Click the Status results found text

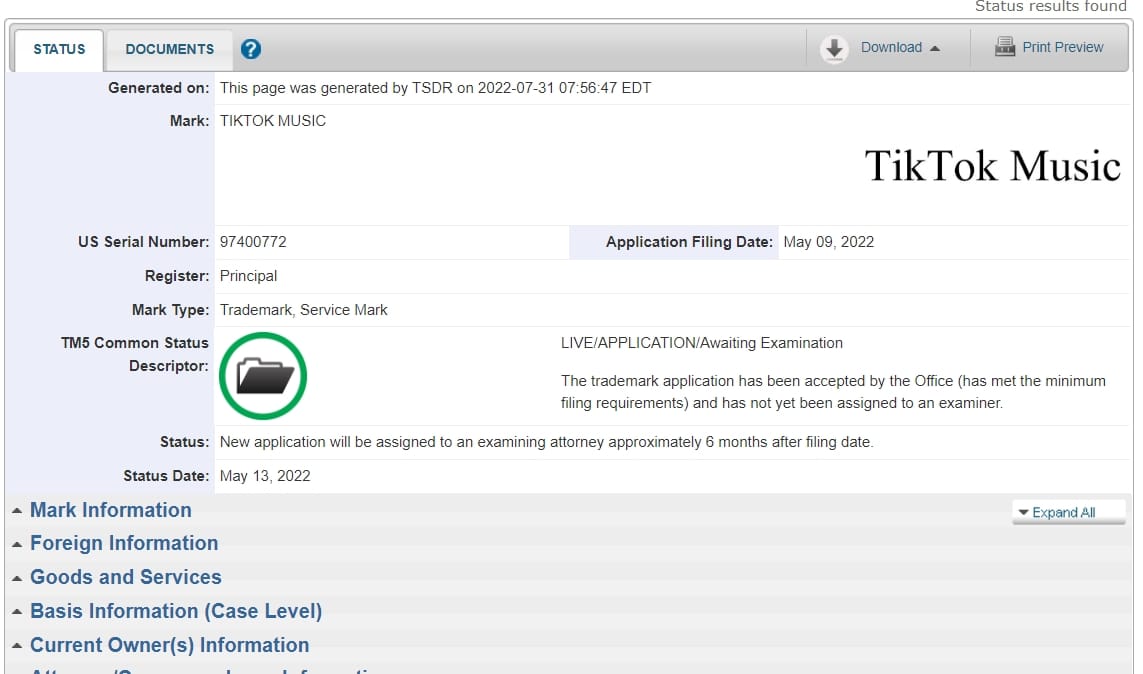tap(1050, 7)
